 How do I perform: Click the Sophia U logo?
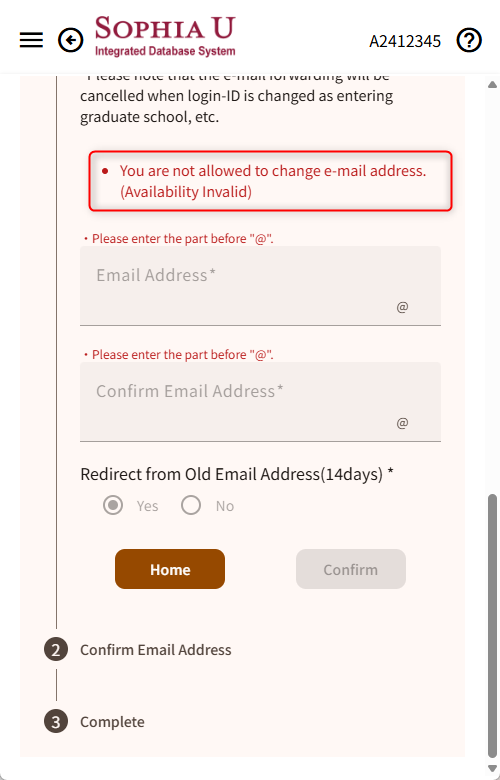pyautogui.click(x=165, y=37)
